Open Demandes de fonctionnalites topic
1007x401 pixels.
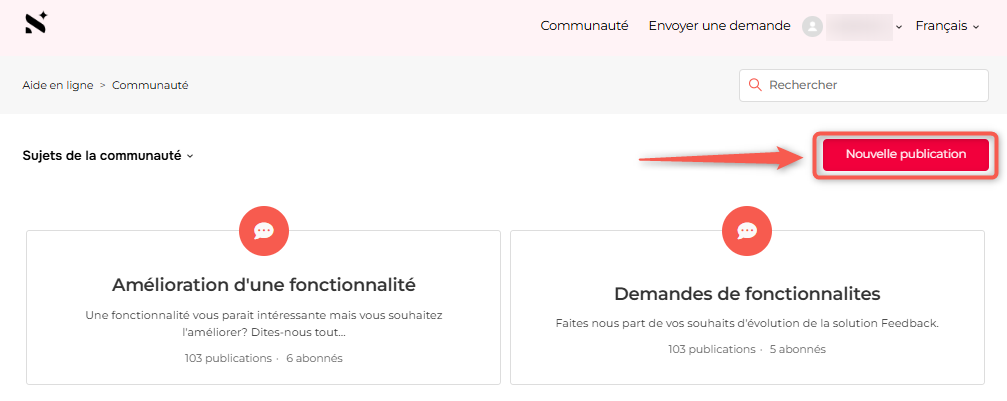click(747, 294)
